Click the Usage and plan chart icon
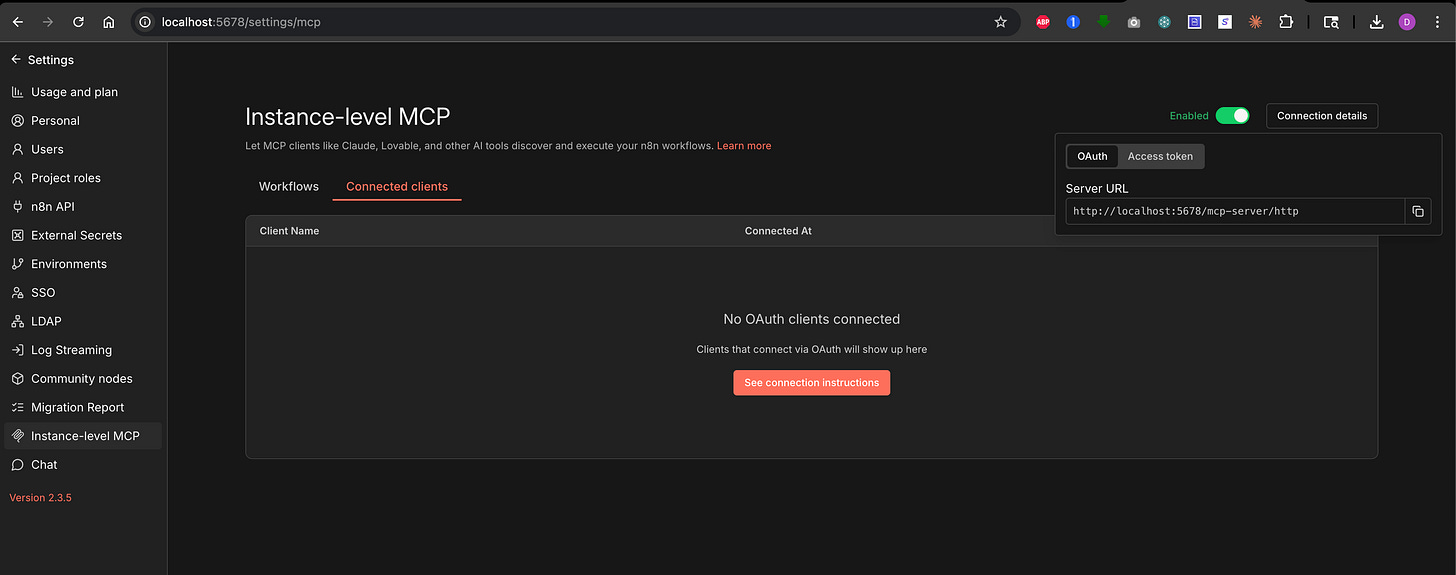This screenshot has width=1456, height=575. pyautogui.click(x=17, y=92)
